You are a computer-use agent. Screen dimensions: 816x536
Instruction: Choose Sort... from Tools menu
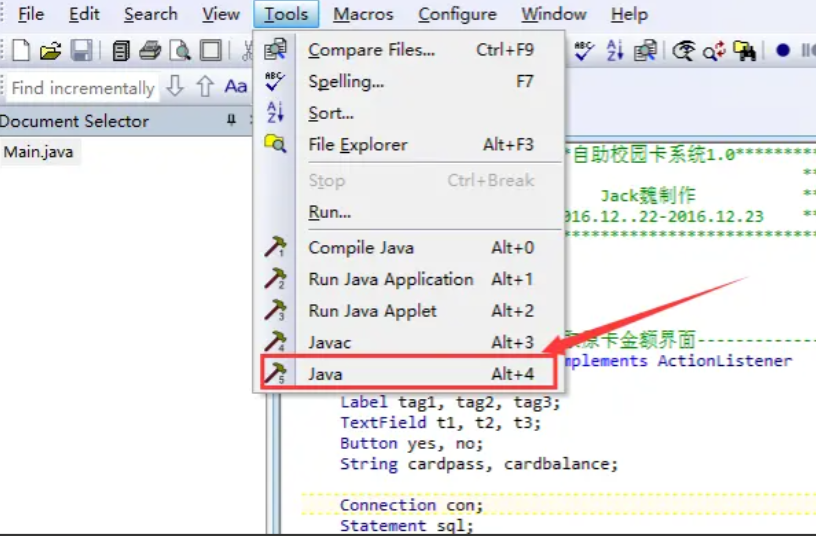point(408,113)
